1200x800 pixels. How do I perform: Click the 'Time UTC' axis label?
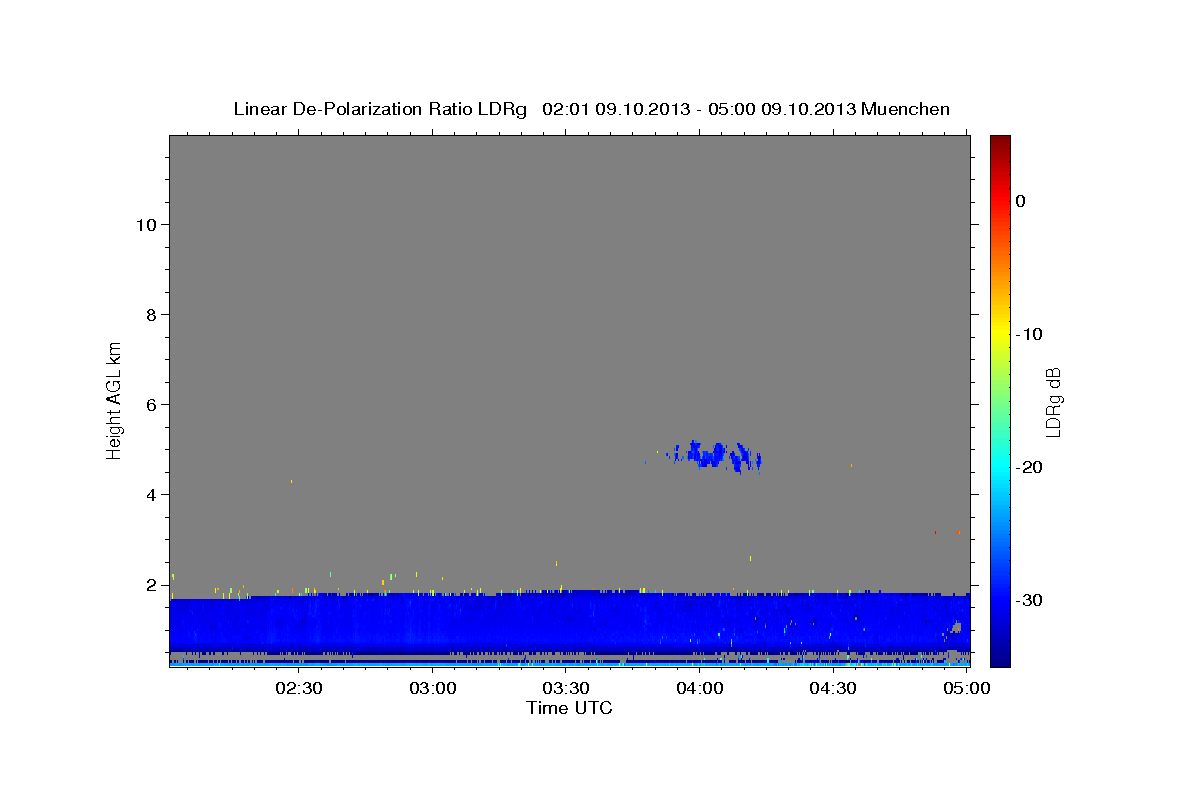(569, 708)
